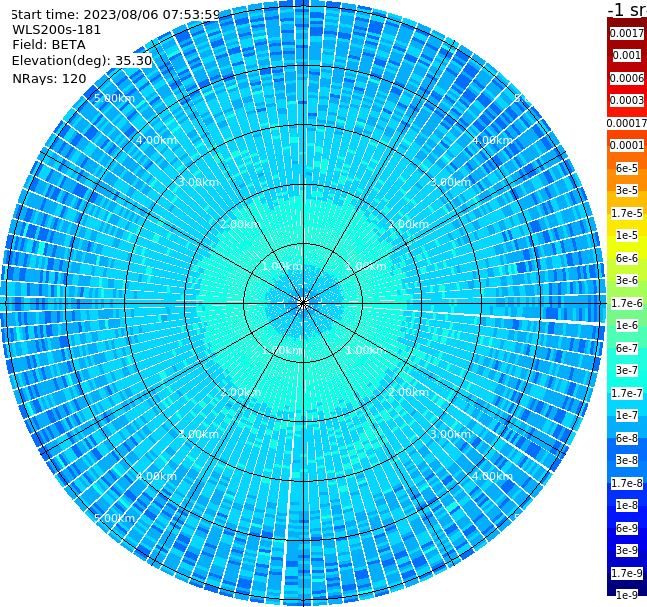
Task: Click the 1e-9 color bar label
Action: pyautogui.click(x=627, y=595)
